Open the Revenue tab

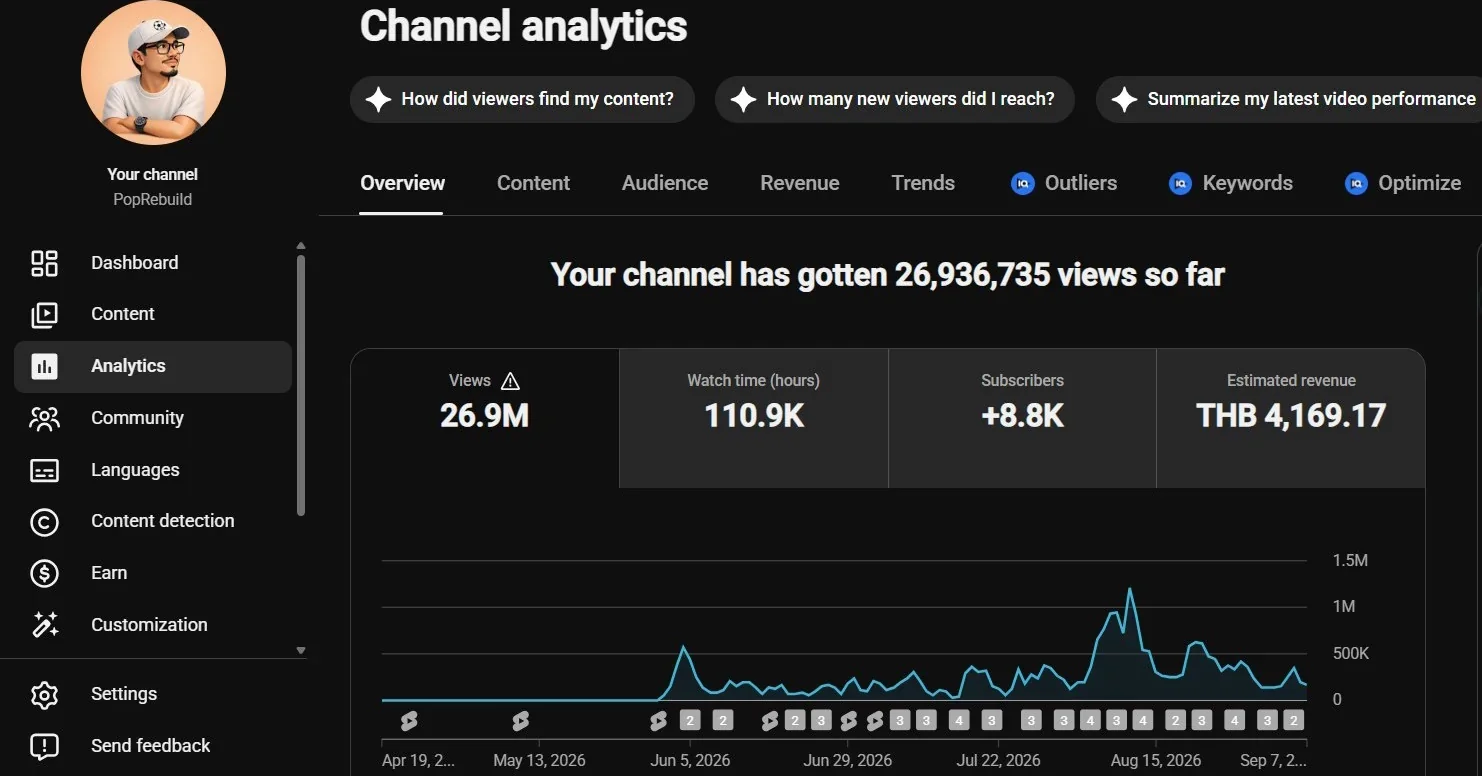800,184
